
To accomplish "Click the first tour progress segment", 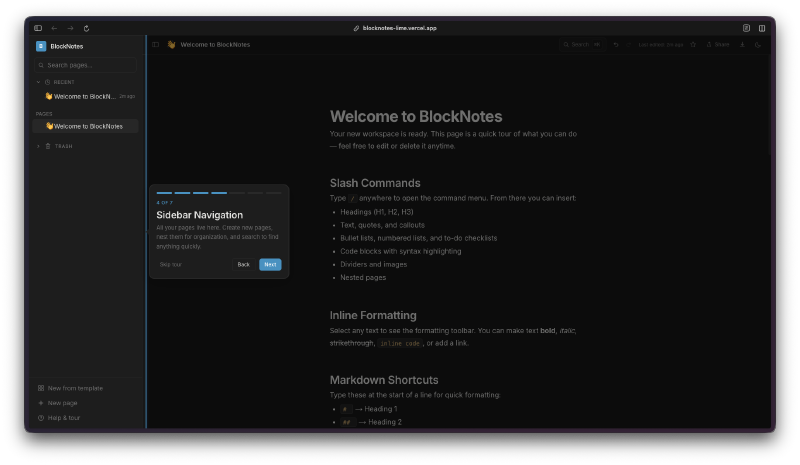I will tap(164, 193).
